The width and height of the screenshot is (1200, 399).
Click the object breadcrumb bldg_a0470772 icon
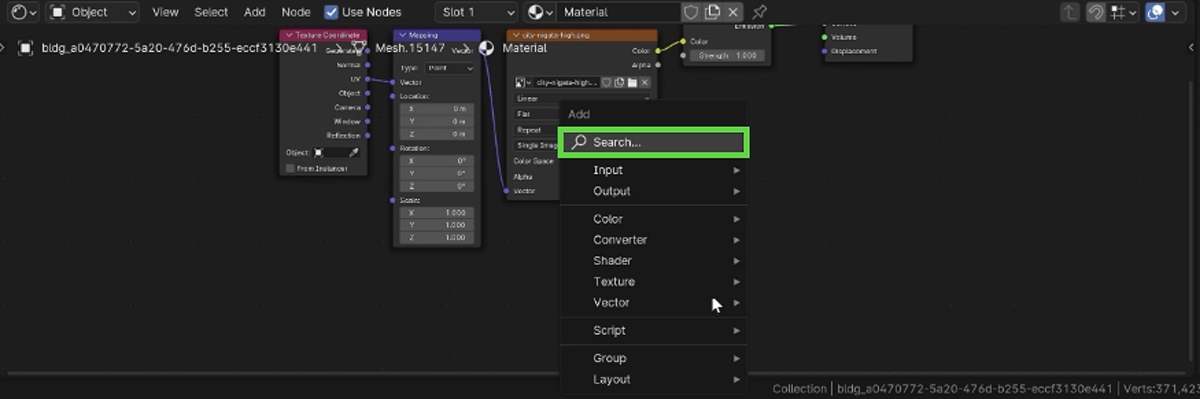click(26, 47)
